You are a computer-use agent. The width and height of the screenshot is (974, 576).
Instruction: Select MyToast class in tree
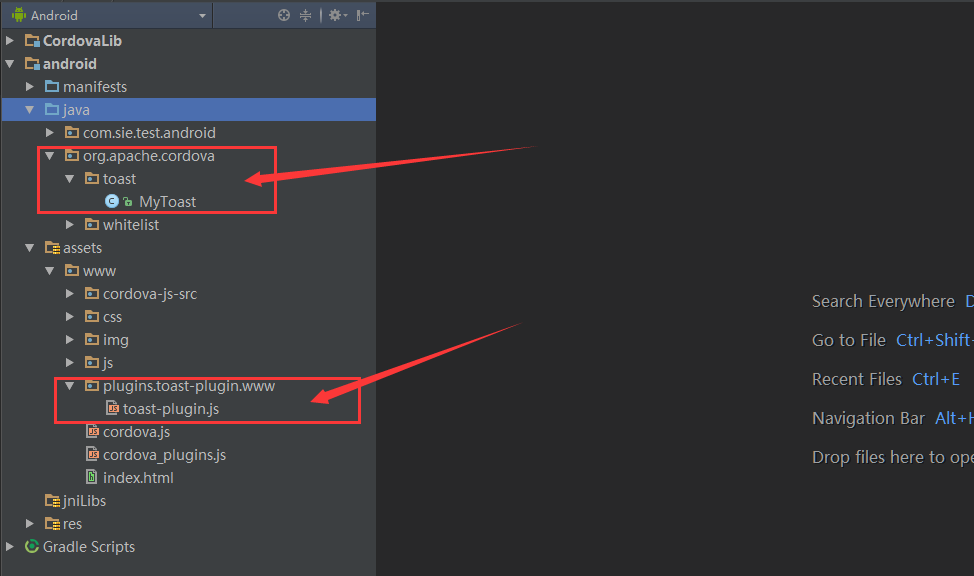coord(168,202)
